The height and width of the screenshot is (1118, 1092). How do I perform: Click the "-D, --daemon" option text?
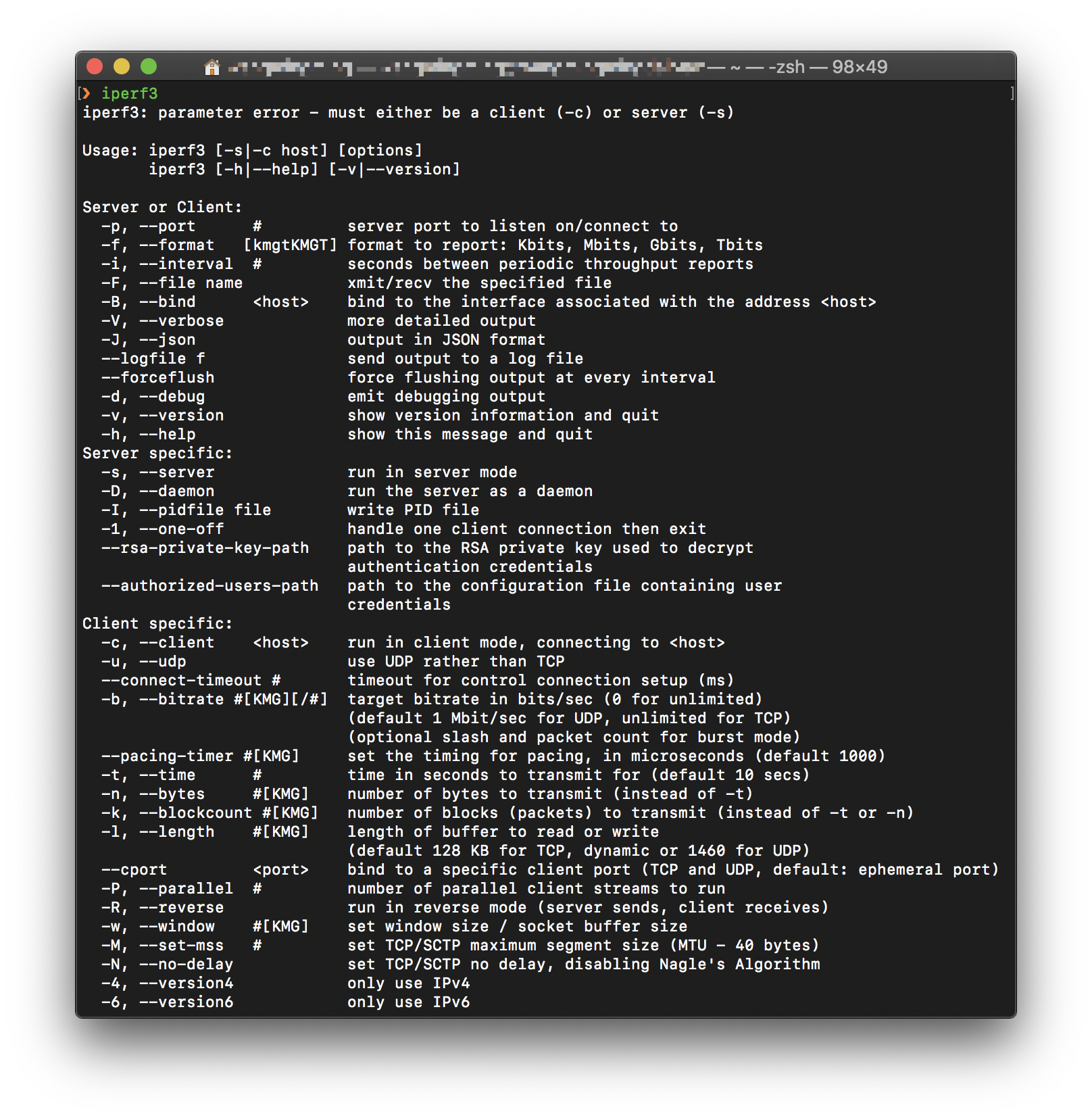158,491
